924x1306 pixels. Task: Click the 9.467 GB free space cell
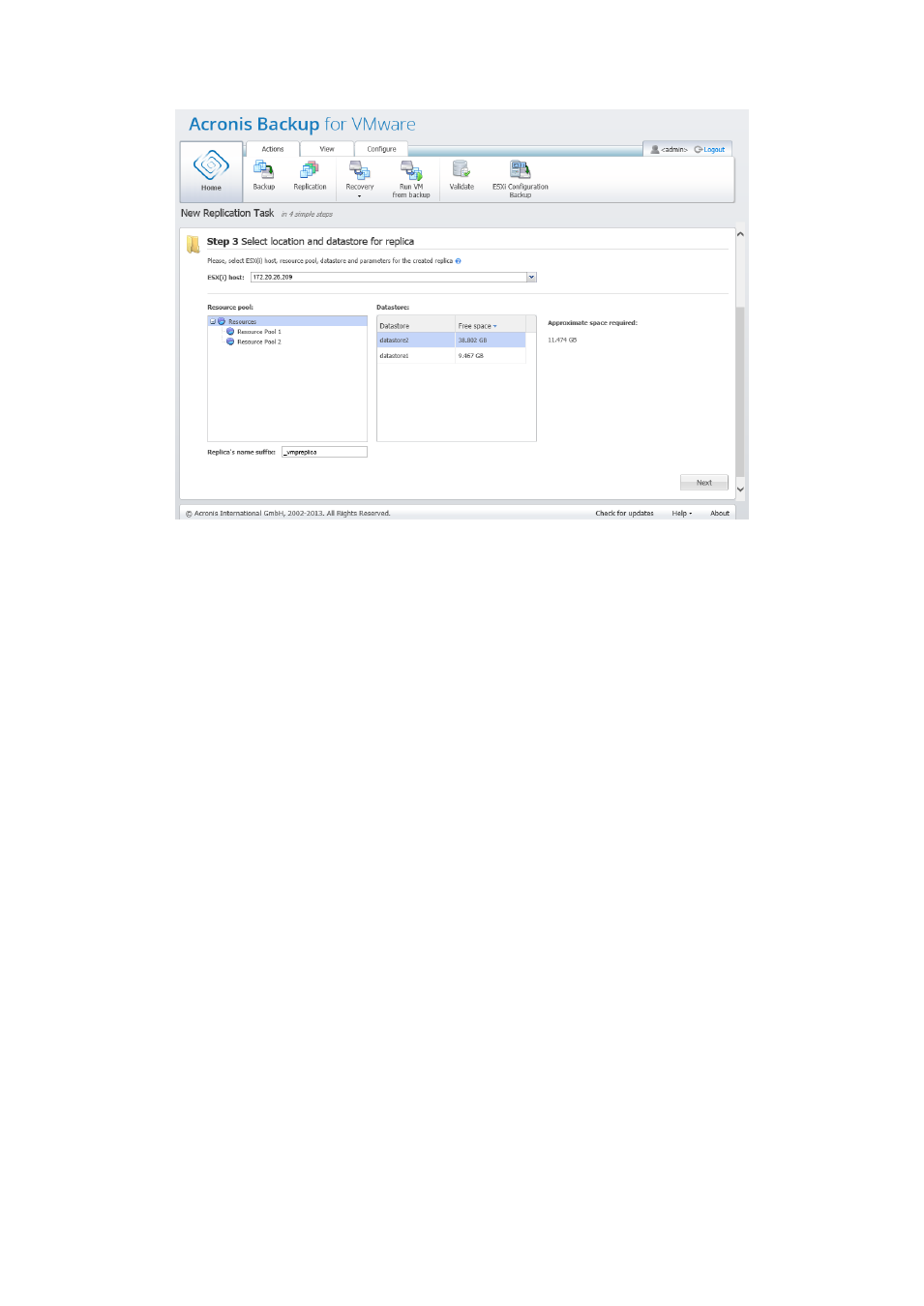(x=491, y=356)
